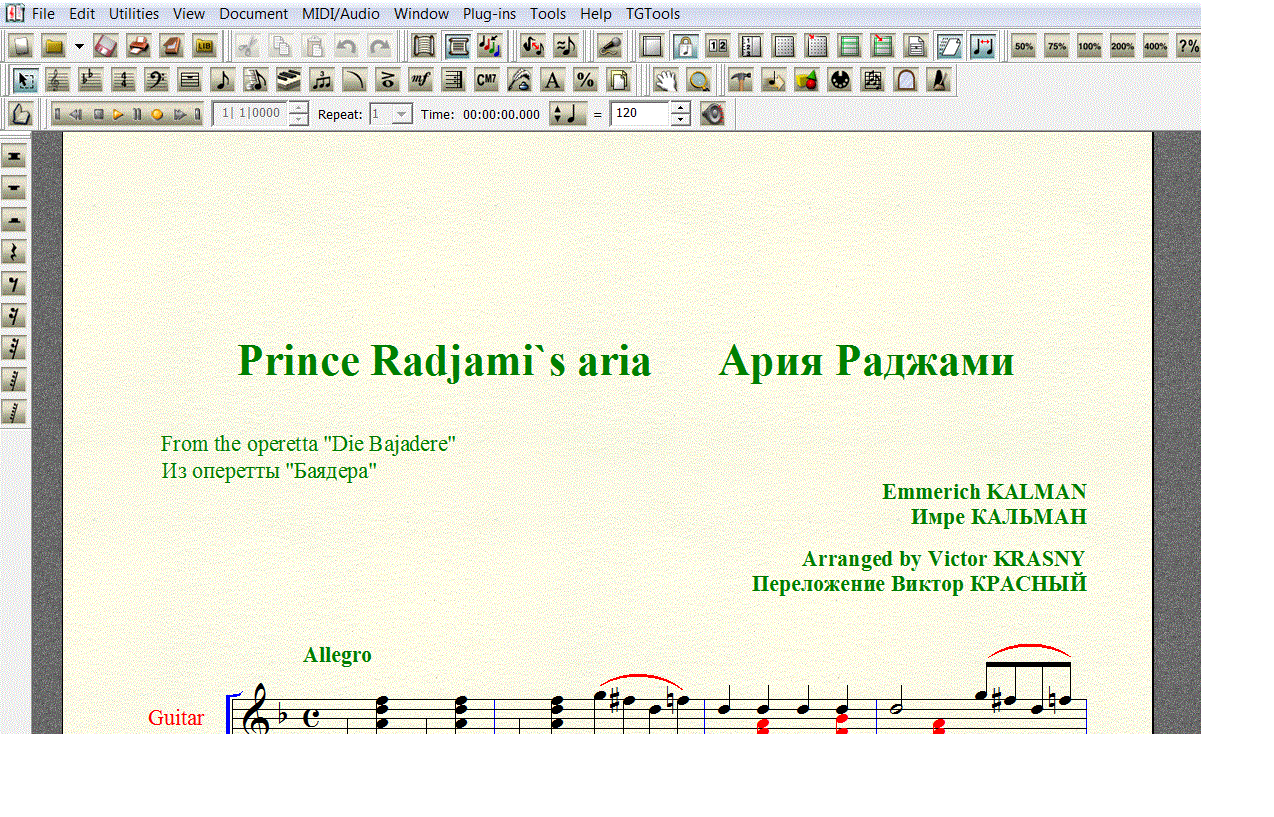The width and height of the screenshot is (1274, 817).
Task: Click the custom zoom ?% button
Action: tap(1188, 46)
